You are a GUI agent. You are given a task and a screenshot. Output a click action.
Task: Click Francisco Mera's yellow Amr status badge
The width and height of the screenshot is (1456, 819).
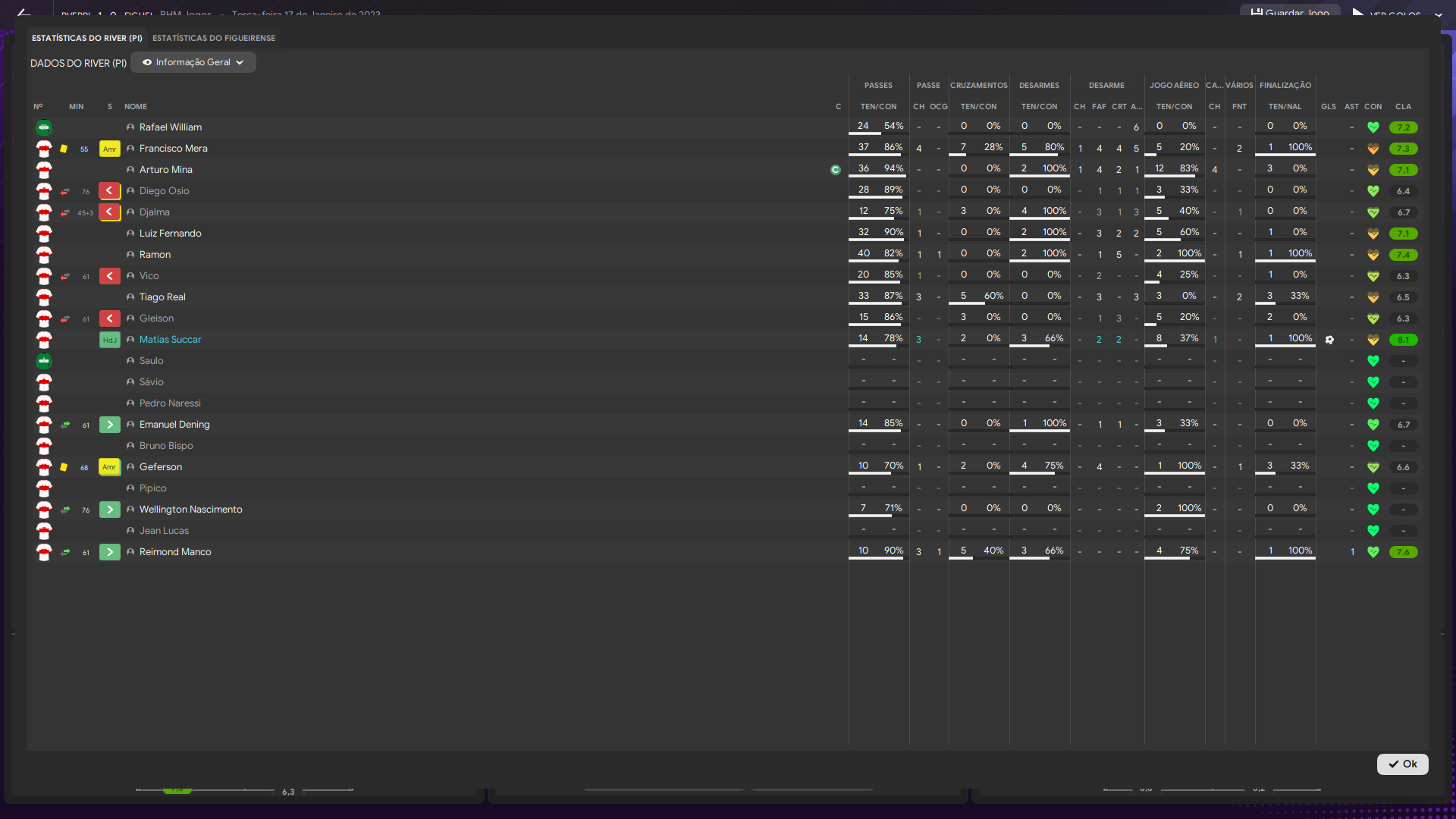click(110, 149)
